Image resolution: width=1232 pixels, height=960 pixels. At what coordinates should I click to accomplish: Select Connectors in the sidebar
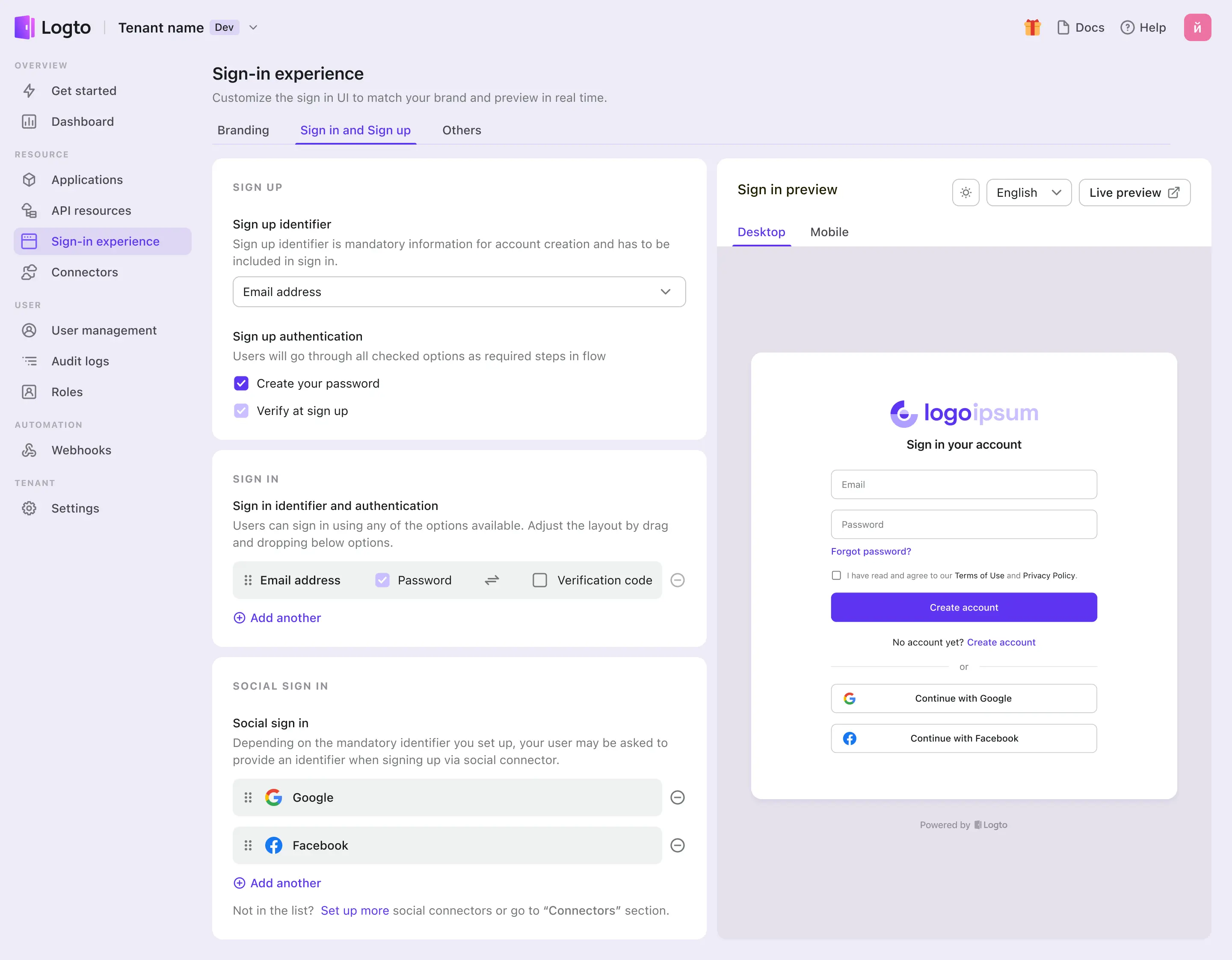coord(83,272)
